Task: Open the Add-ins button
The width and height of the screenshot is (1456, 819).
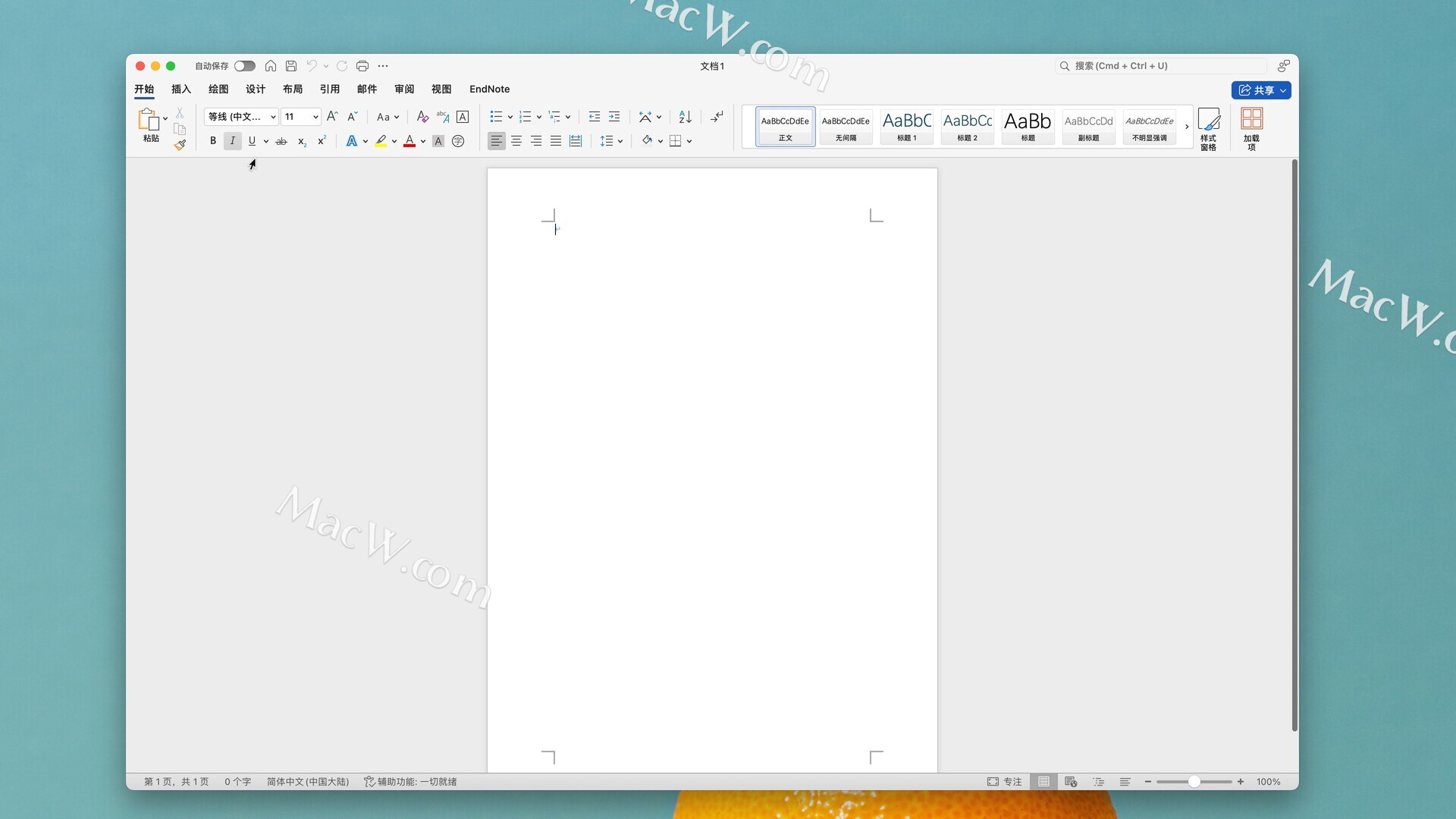Action: (x=1251, y=129)
